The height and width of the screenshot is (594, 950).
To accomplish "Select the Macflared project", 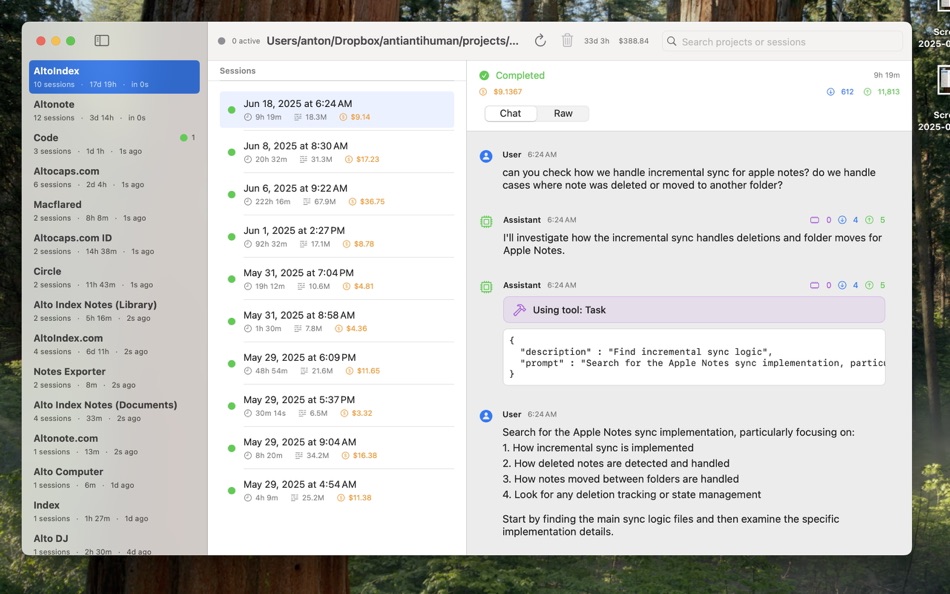I will (114, 210).
